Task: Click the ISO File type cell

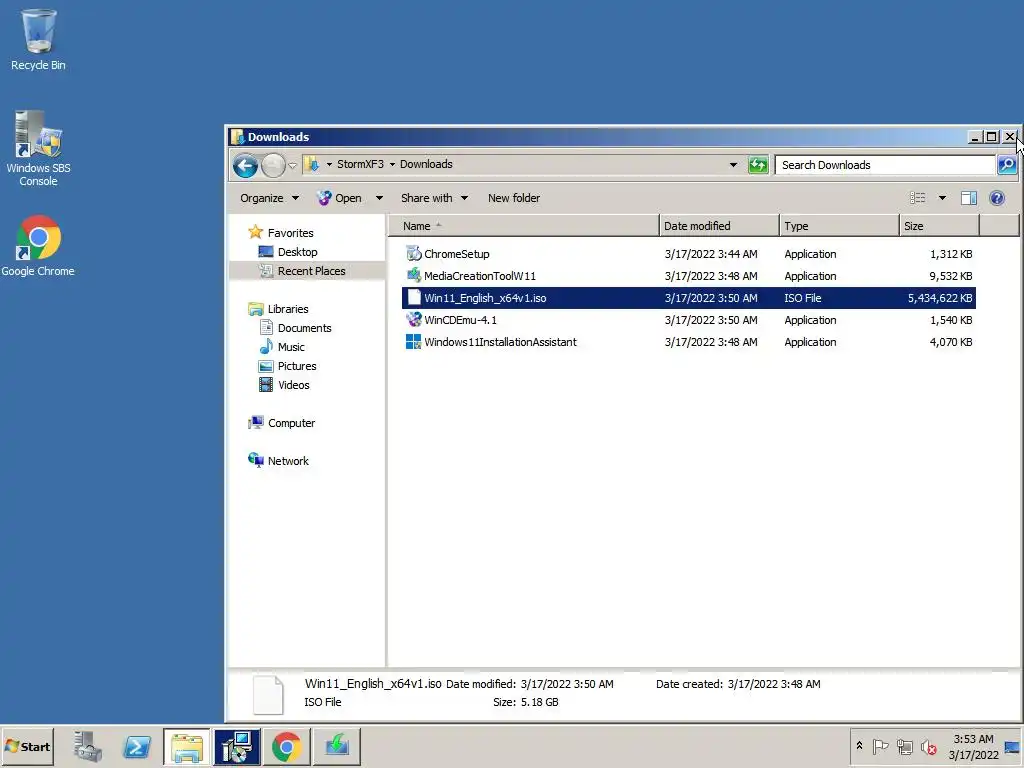Action: tap(803, 298)
